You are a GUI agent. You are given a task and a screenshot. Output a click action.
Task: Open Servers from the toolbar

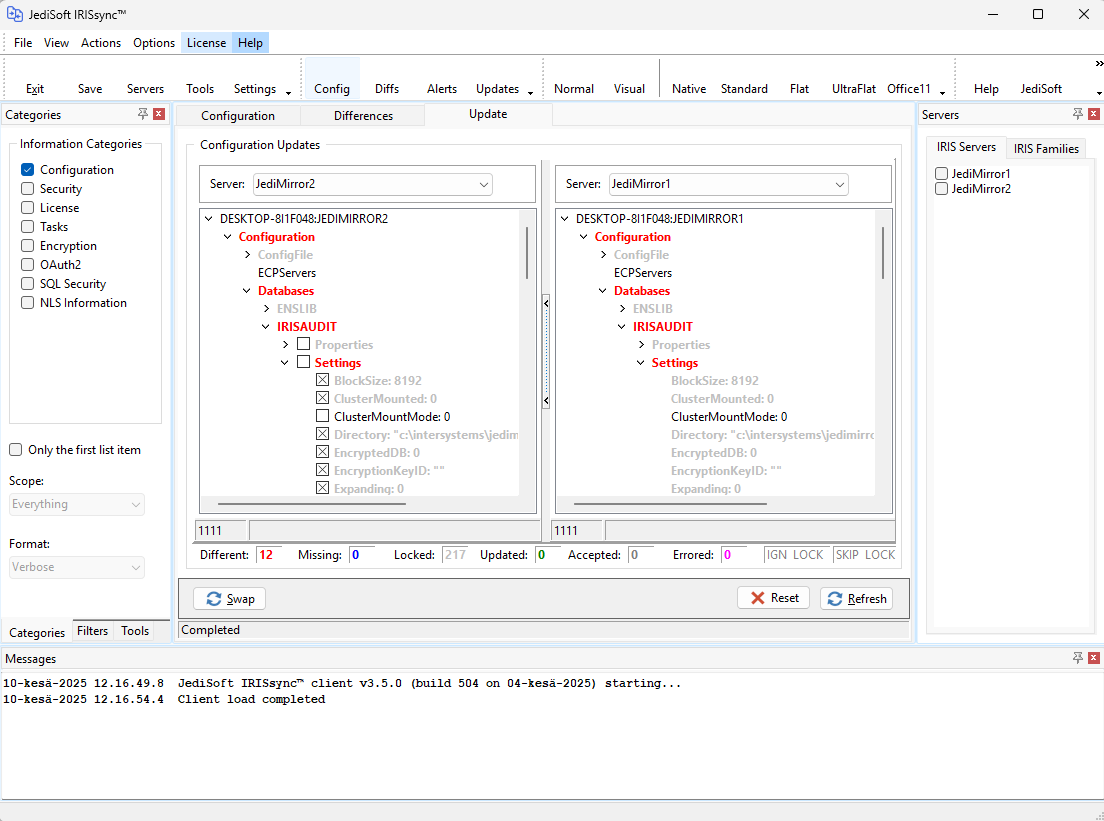pos(145,89)
